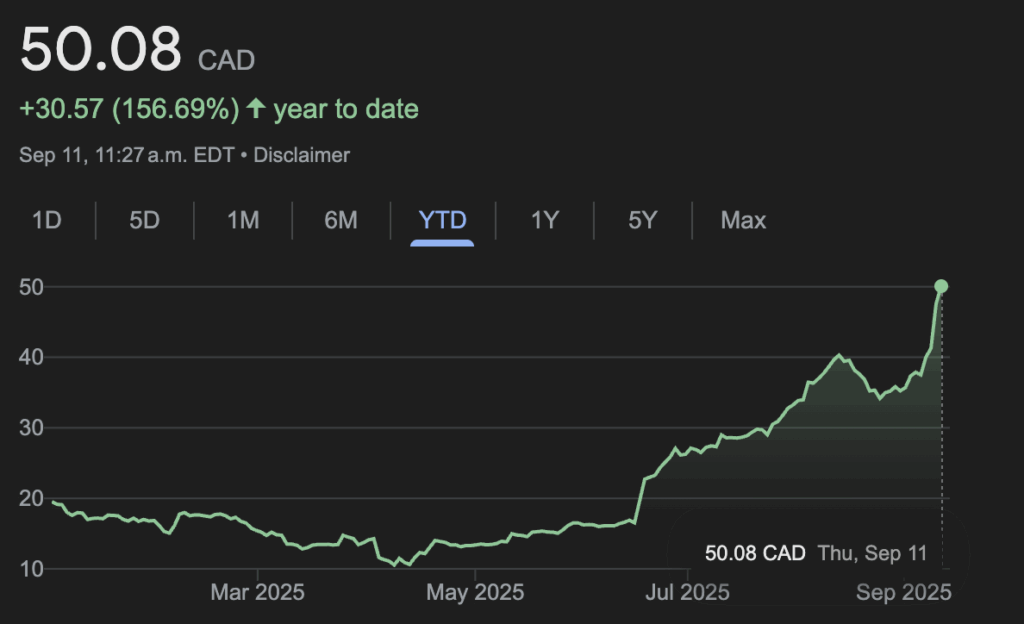The height and width of the screenshot is (624, 1024).
Task: Click the green up-arrow icon
Action: point(256,109)
